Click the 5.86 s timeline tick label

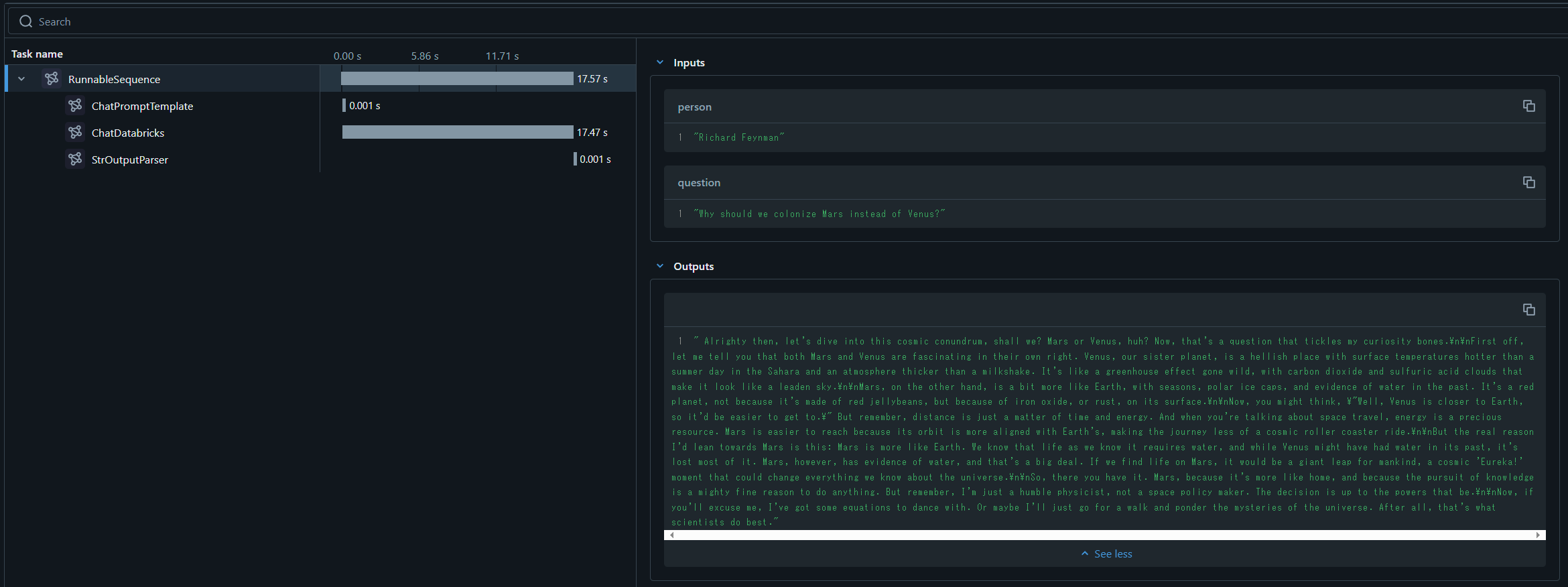tap(425, 56)
